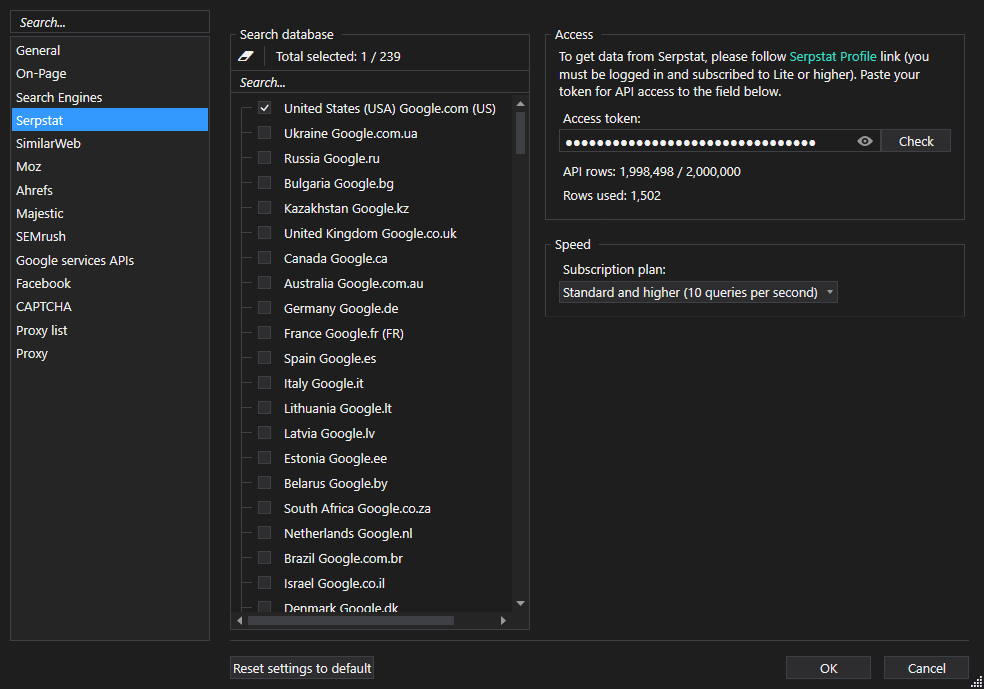Enable Estonia Google.ee checkbox
The image size is (984, 689).
(265, 458)
